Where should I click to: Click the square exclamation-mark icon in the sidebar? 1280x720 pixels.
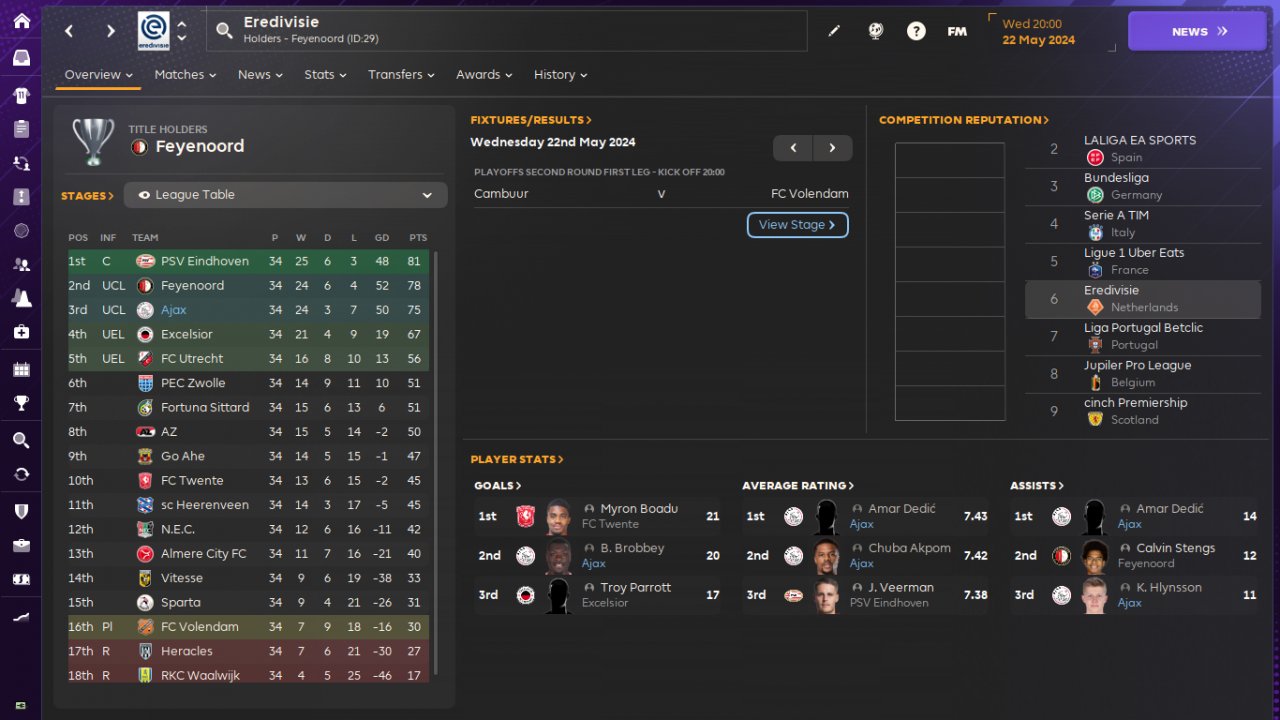[x=21, y=197]
